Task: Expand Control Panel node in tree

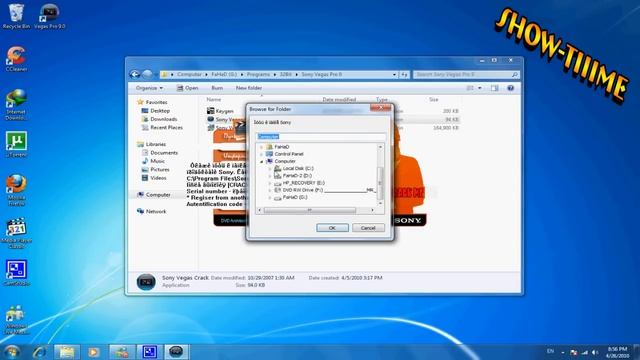Action: tap(262, 154)
